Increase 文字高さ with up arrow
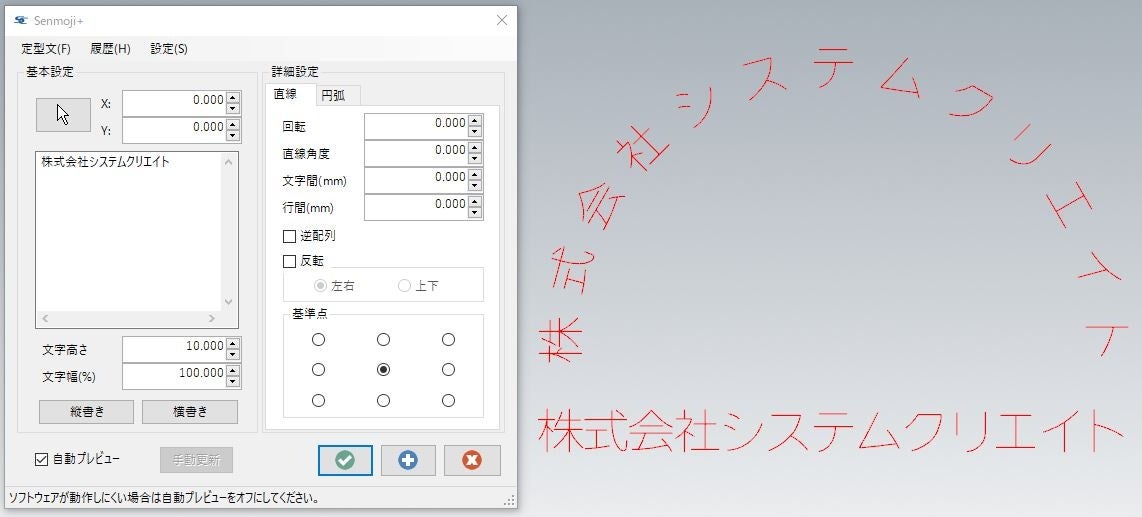Image resolution: width=1142 pixels, height=517 pixels. (x=233, y=344)
